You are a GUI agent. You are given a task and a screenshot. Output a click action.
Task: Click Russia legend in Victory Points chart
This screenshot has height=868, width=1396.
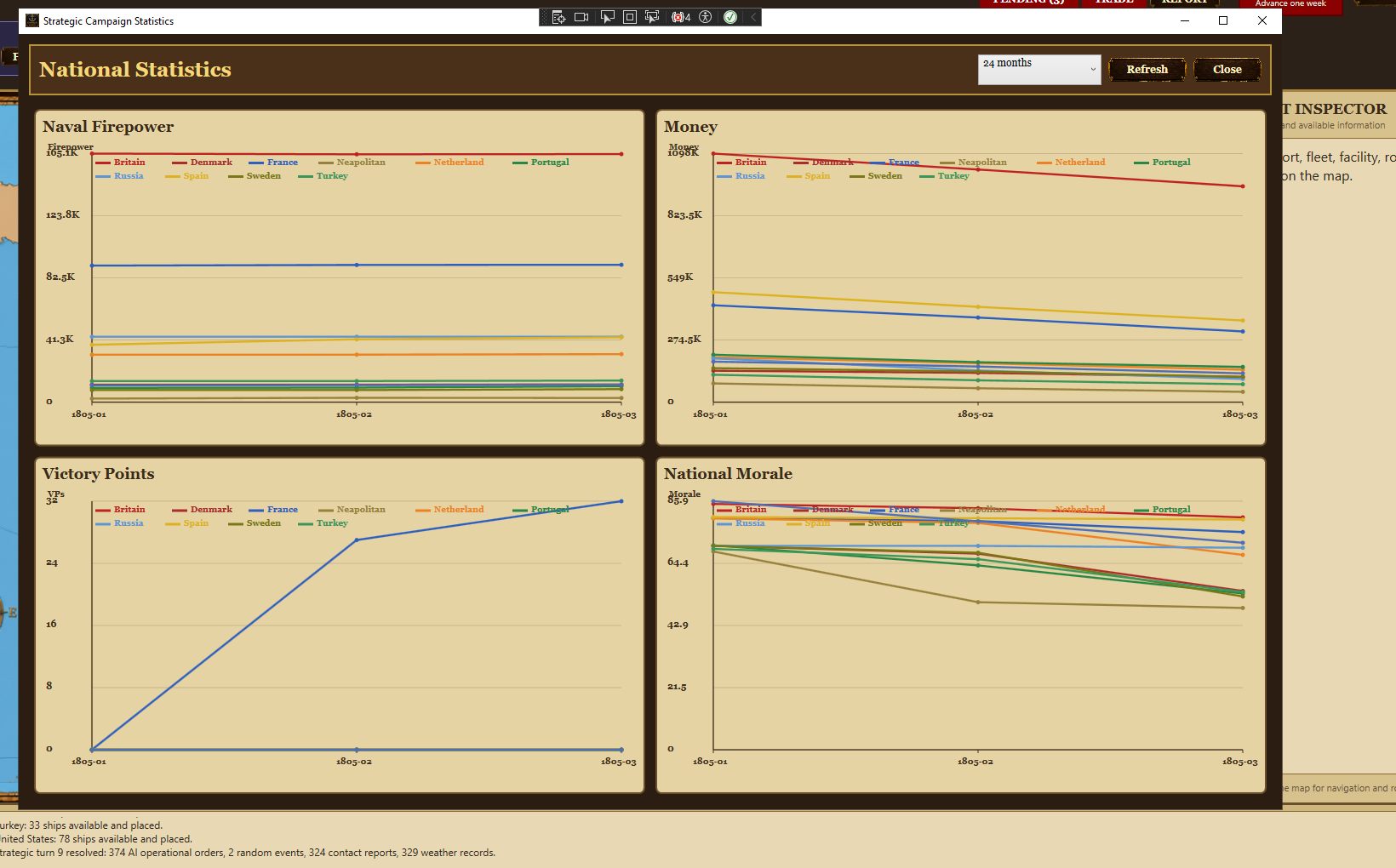click(x=119, y=523)
